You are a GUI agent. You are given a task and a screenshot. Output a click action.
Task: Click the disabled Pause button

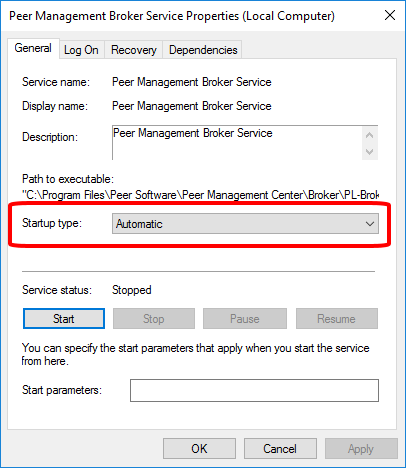coord(245,319)
